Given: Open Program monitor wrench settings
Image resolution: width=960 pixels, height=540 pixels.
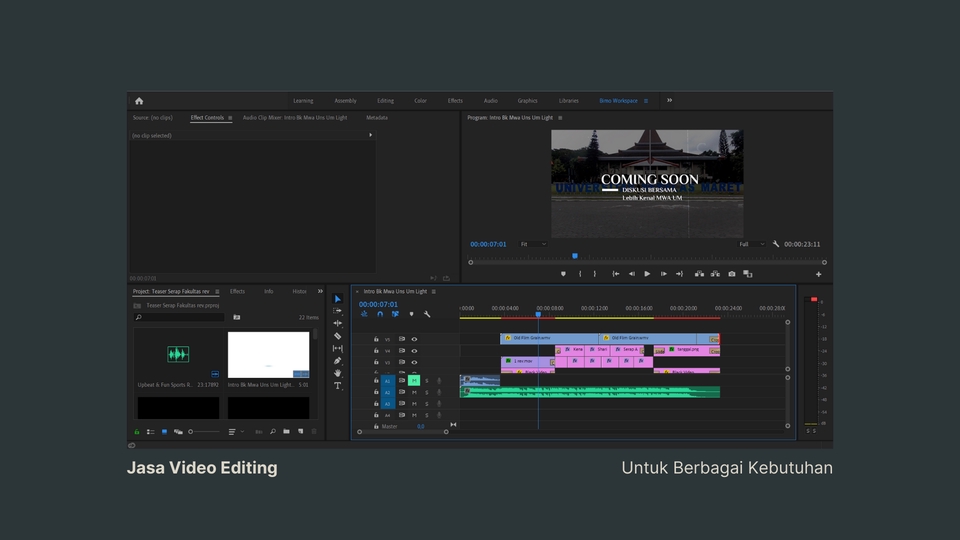Looking at the screenshot, I should coord(776,244).
